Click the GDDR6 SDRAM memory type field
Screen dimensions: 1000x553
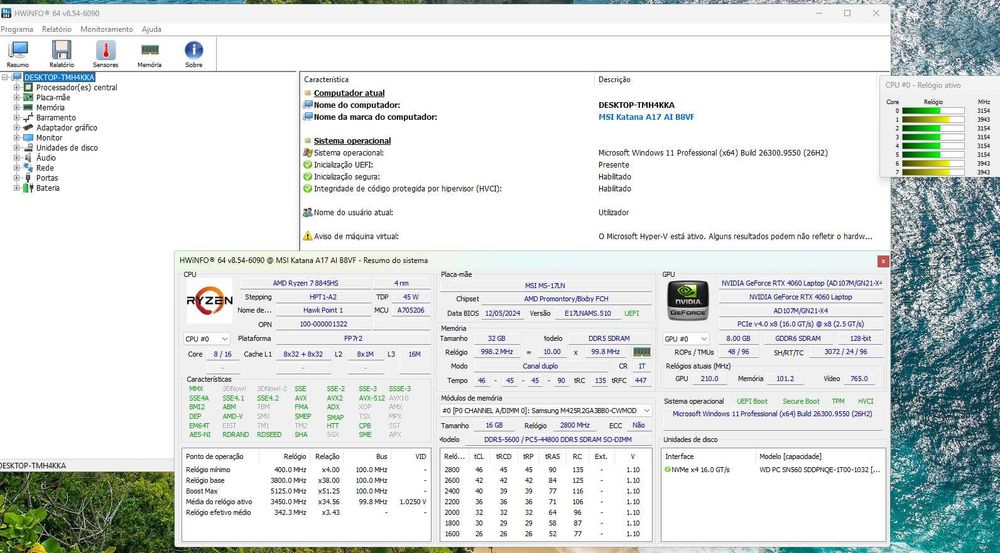798,339
